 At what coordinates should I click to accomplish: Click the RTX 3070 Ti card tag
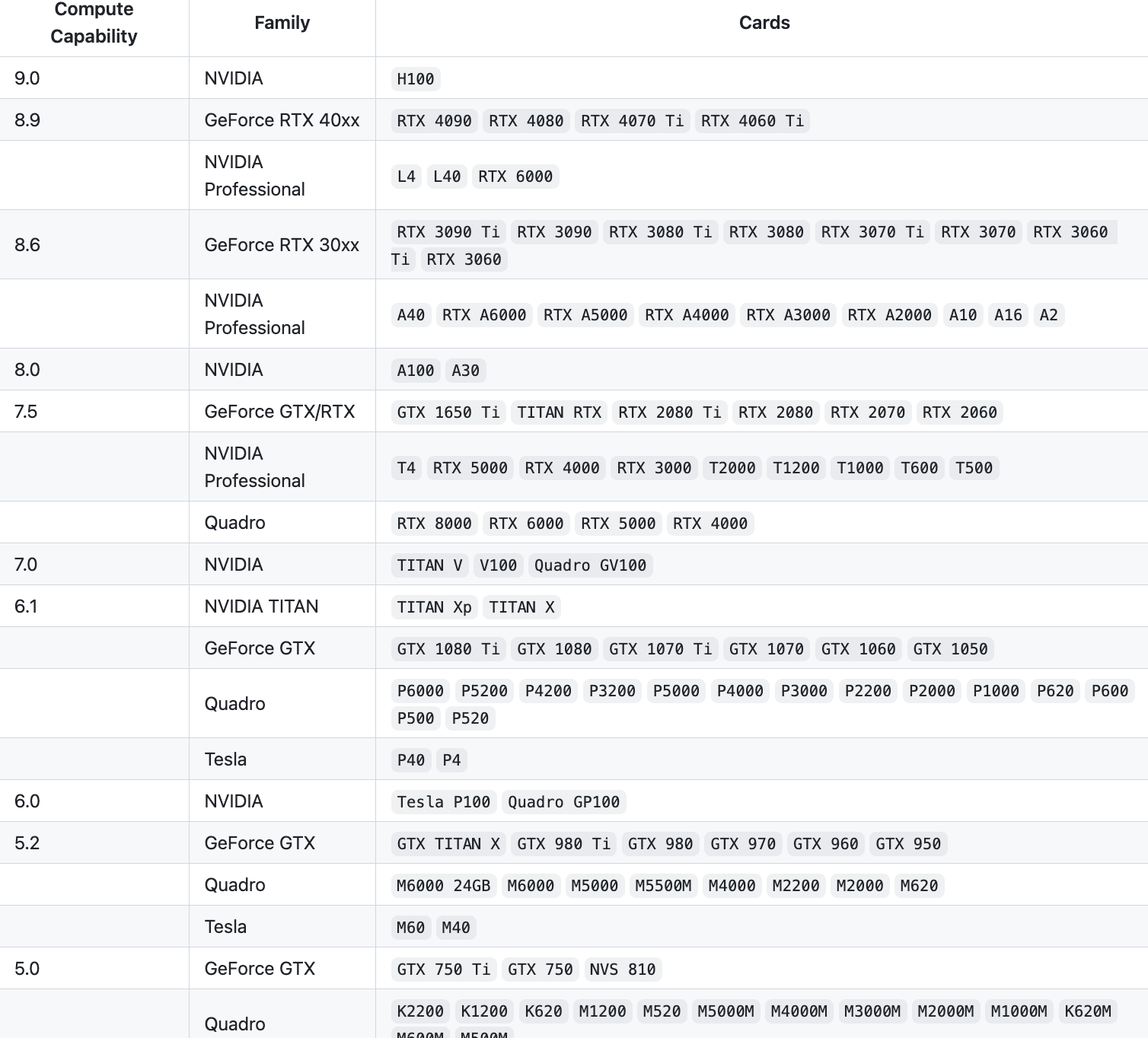point(872,232)
